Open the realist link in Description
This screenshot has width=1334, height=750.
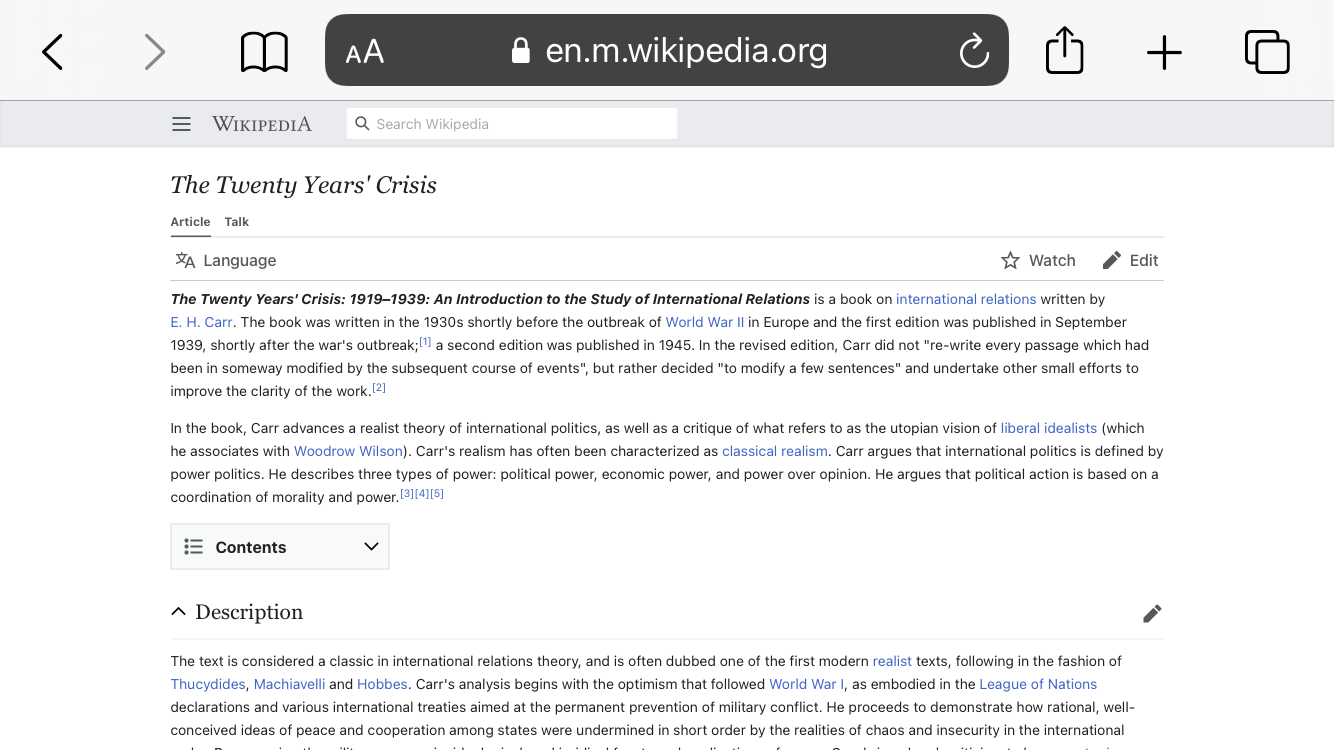(892, 661)
